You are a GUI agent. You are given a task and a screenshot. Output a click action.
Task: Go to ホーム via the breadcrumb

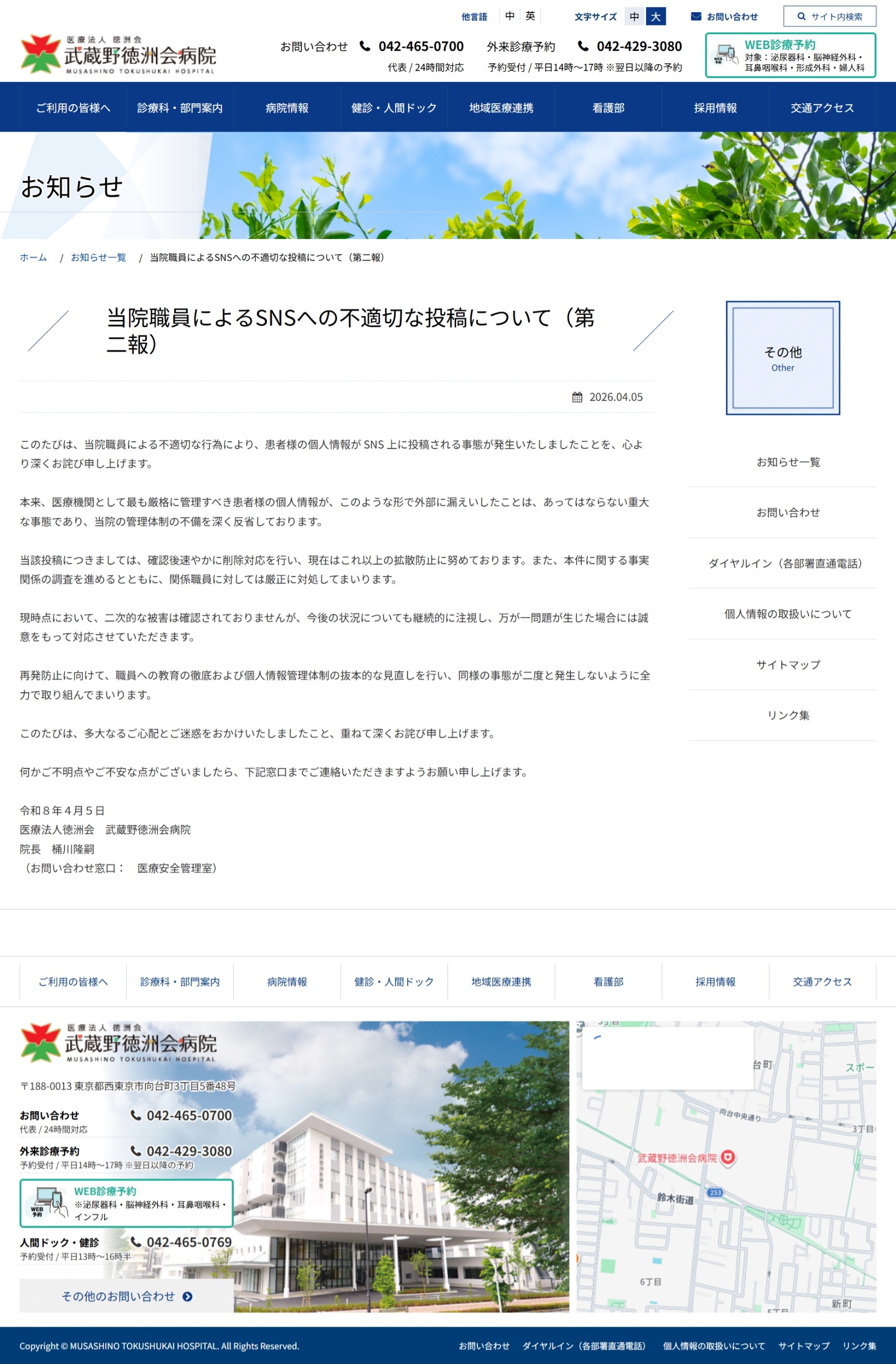tap(33, 258)
